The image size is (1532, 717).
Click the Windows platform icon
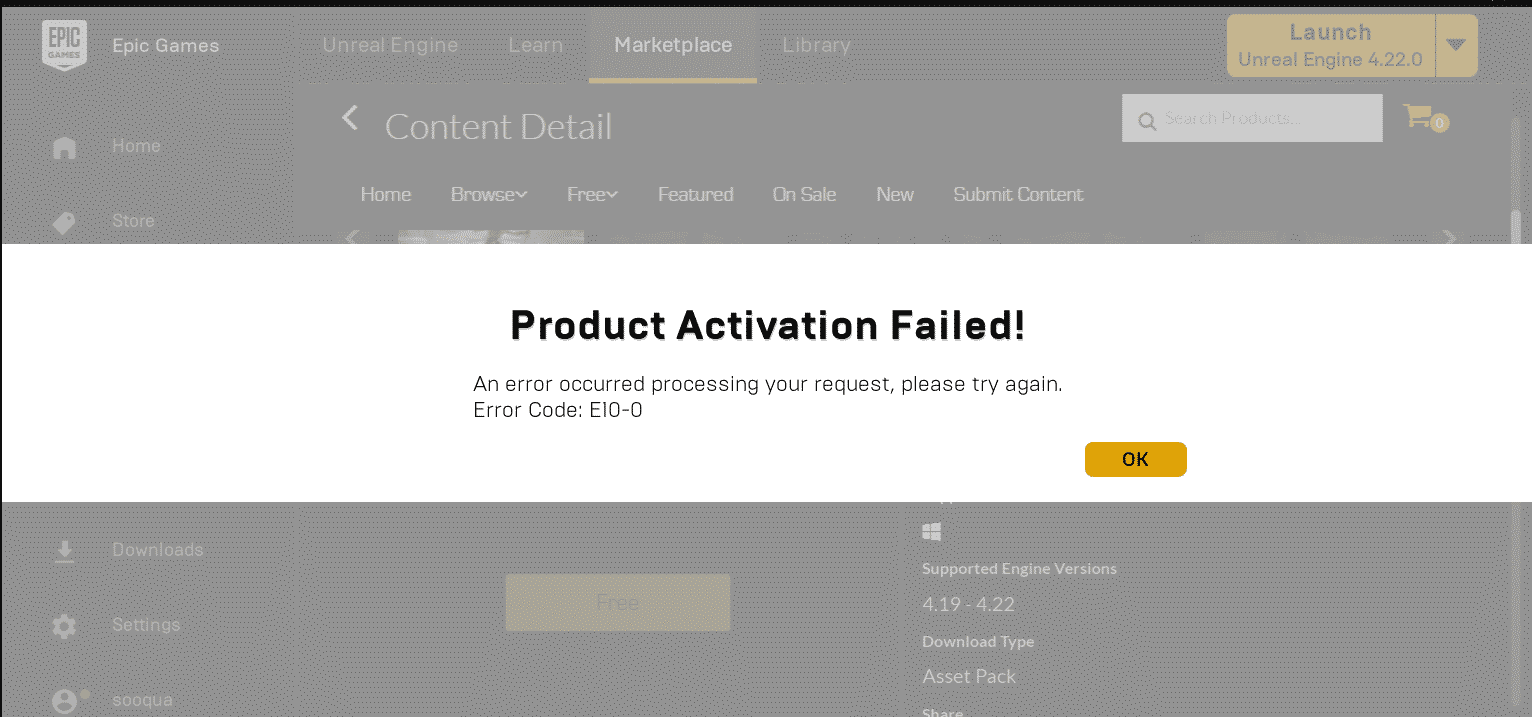pos(932,532)
